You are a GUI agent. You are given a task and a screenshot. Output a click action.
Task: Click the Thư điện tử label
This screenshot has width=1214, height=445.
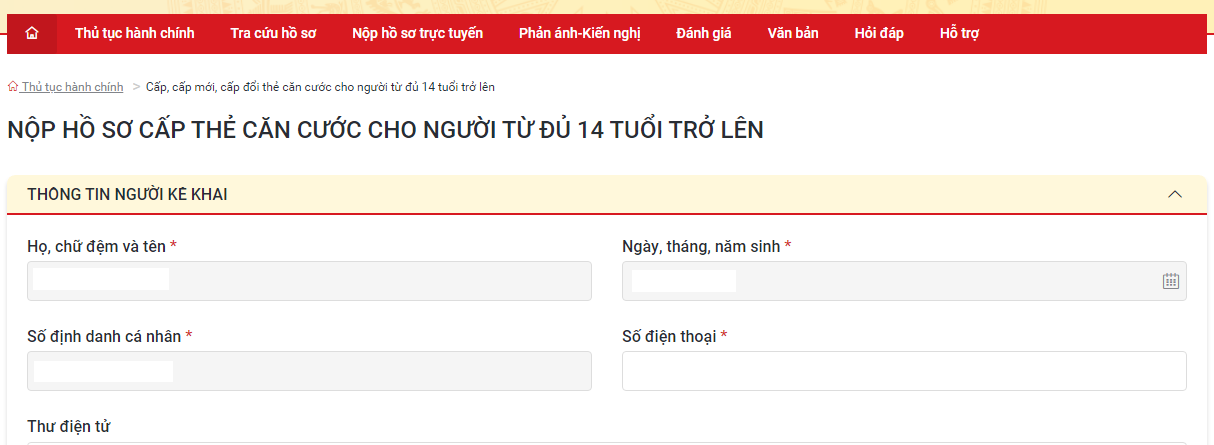(x=69, y=427)
